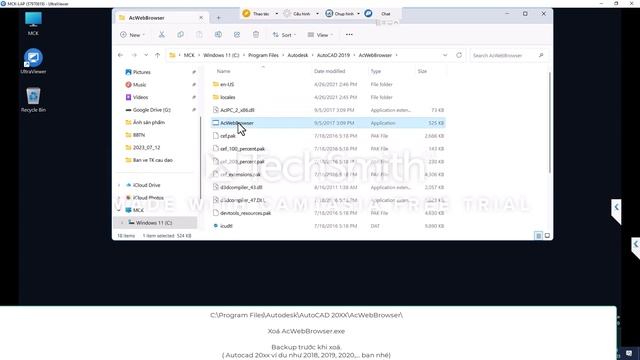
Task: Select the AcWebBrowser tab
Action: 160,18
